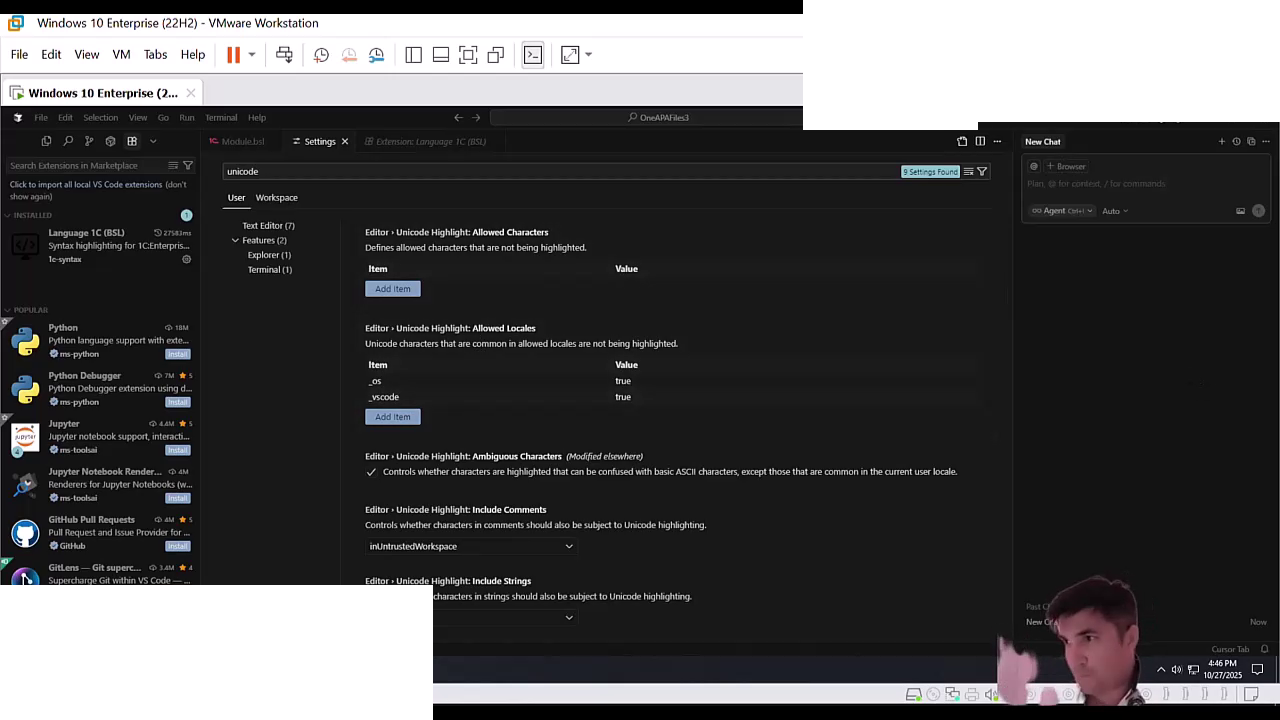Open the Extensions view in the activity bar
The width and height of the screenshot is (1280, 720).
[132, 141]
